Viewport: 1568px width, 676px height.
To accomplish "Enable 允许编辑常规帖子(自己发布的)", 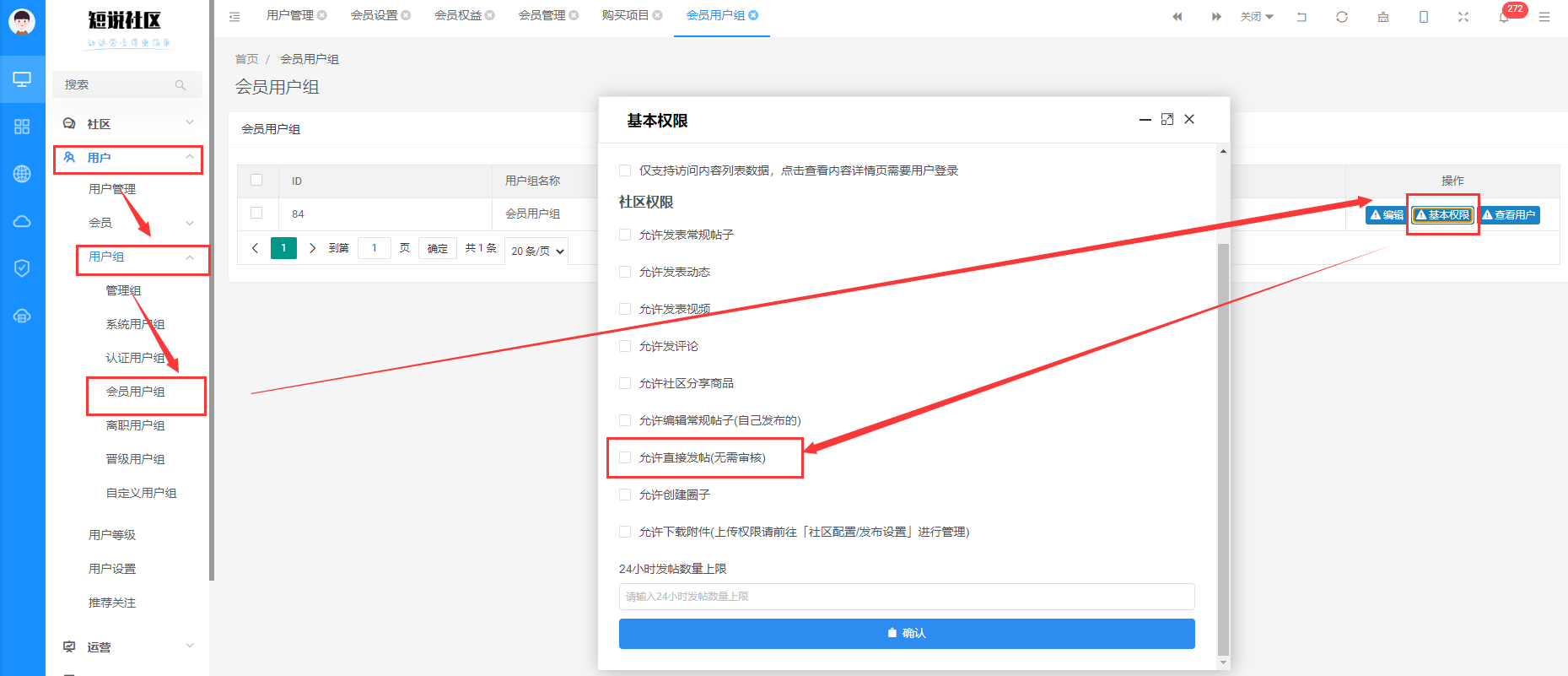I will tap(625, 420).
